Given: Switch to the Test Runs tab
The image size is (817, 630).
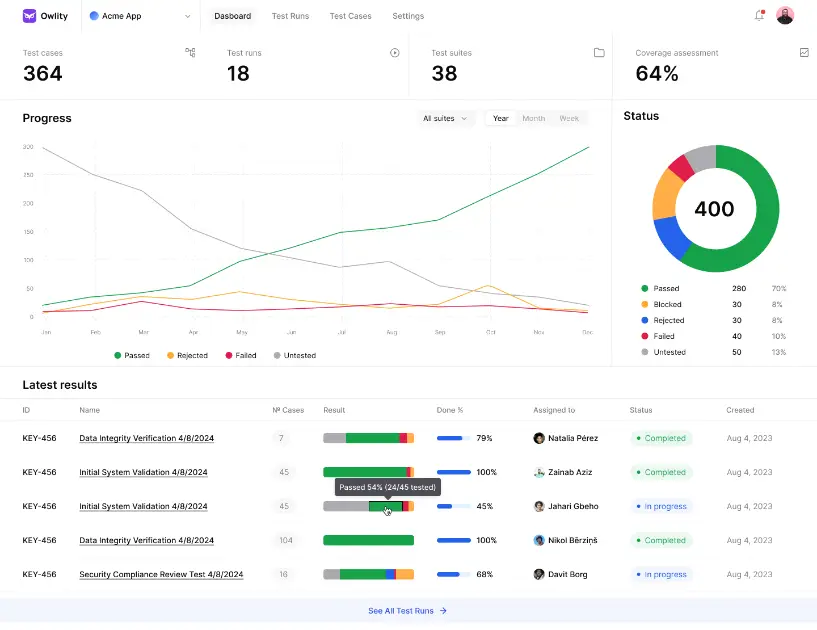Looking at the screenshot, I should [290, 16].
